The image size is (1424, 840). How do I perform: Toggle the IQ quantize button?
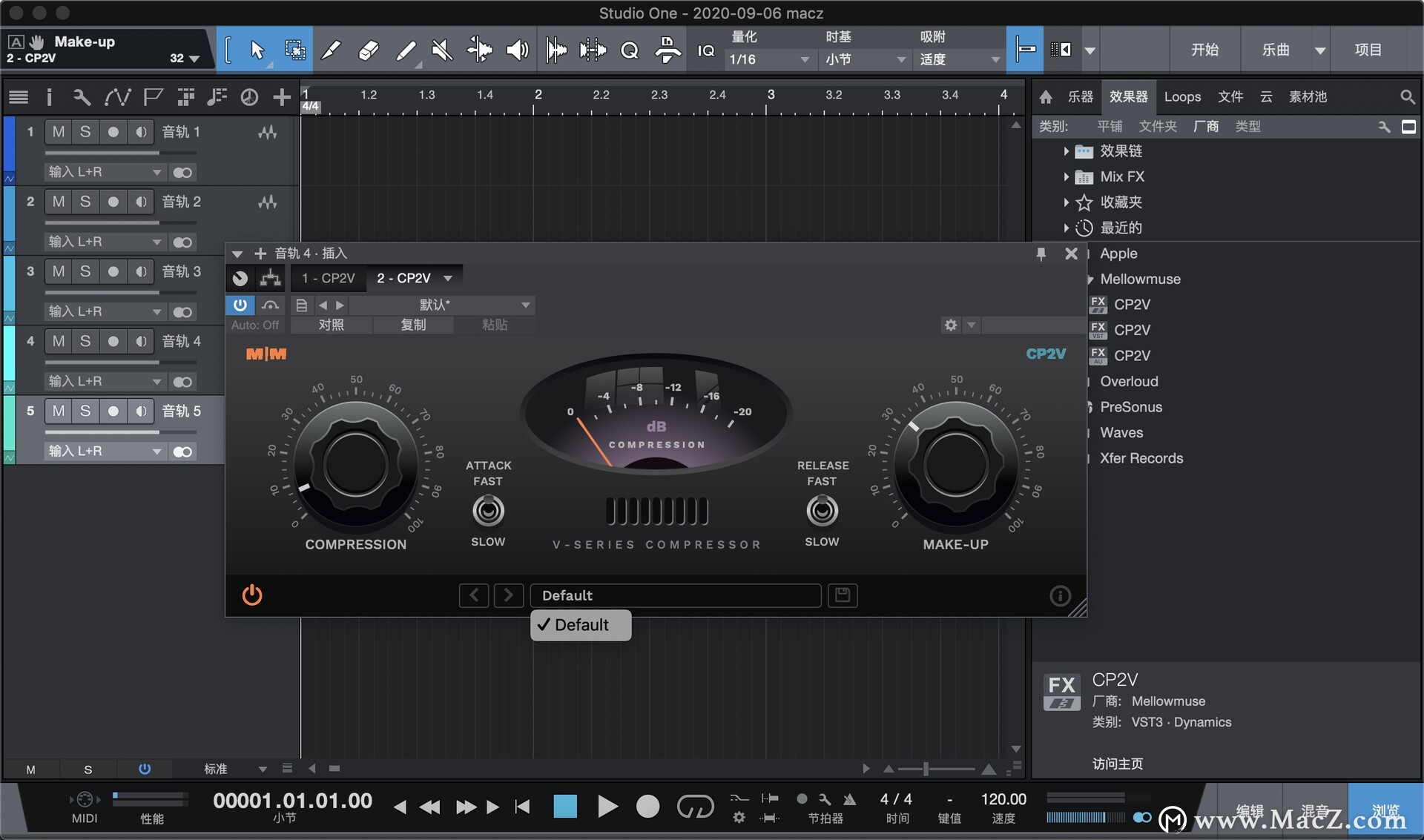(x=705, y=50)
